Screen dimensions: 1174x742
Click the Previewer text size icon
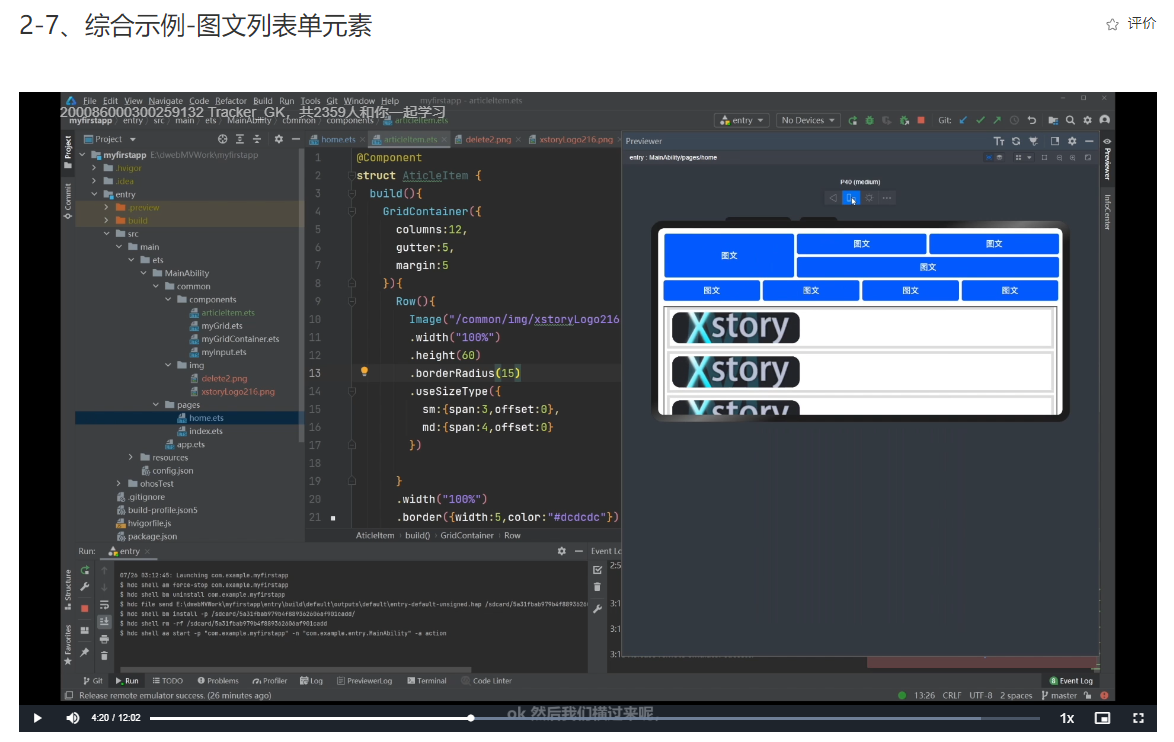click(999, 141)
